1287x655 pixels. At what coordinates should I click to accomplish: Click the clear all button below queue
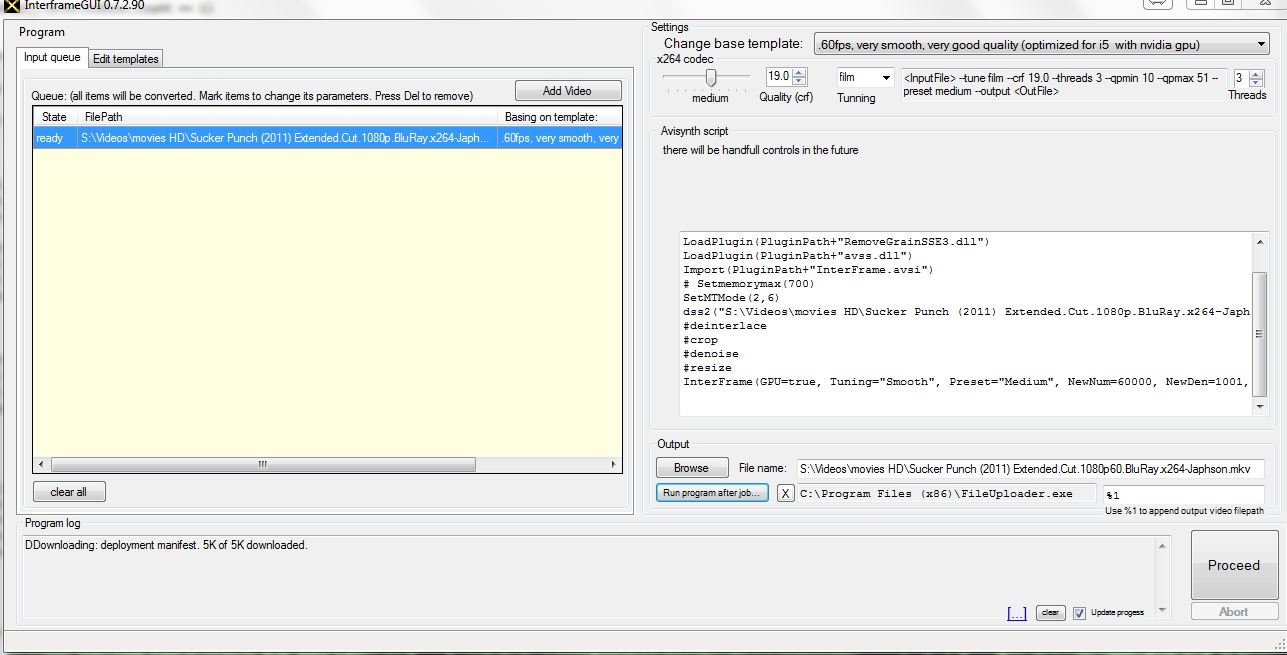[x=69, y=492]
